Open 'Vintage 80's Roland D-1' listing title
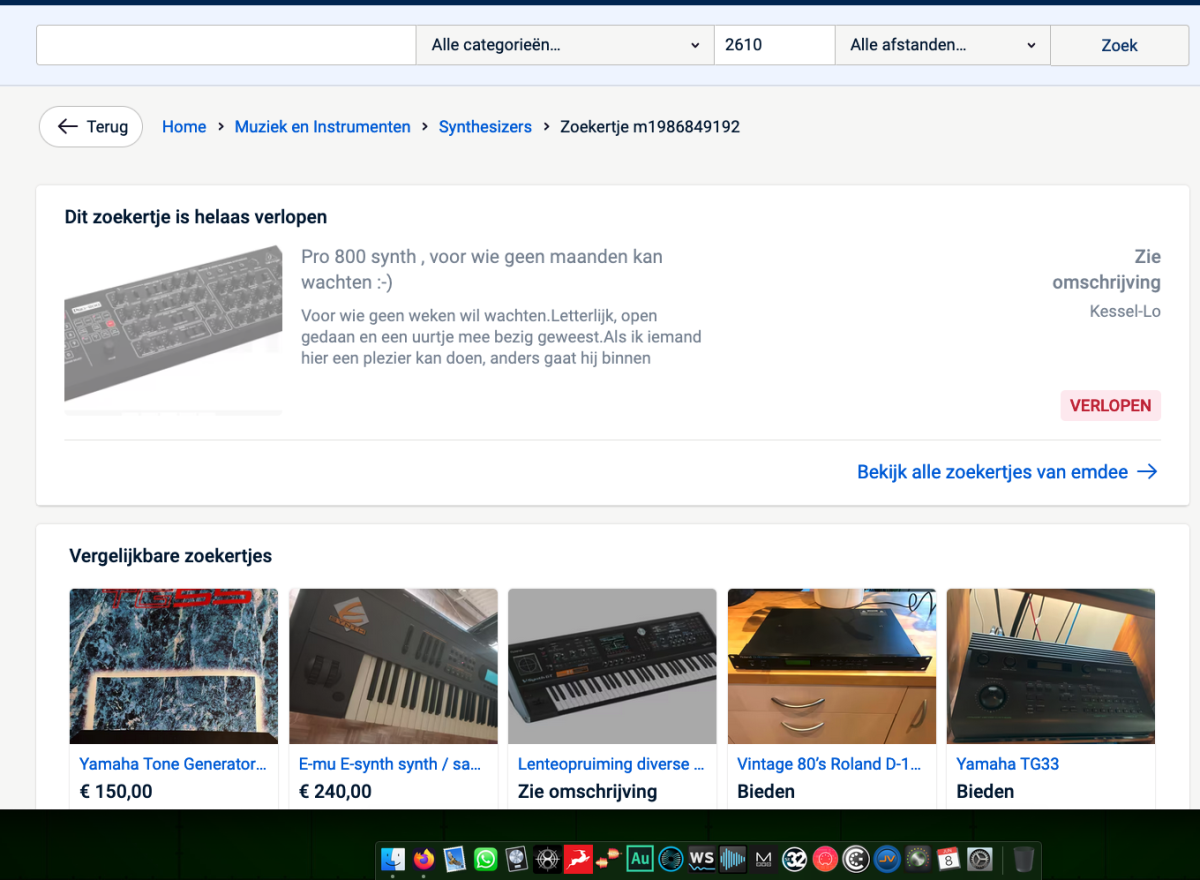1200x880 pixels. tap(829, 764)
